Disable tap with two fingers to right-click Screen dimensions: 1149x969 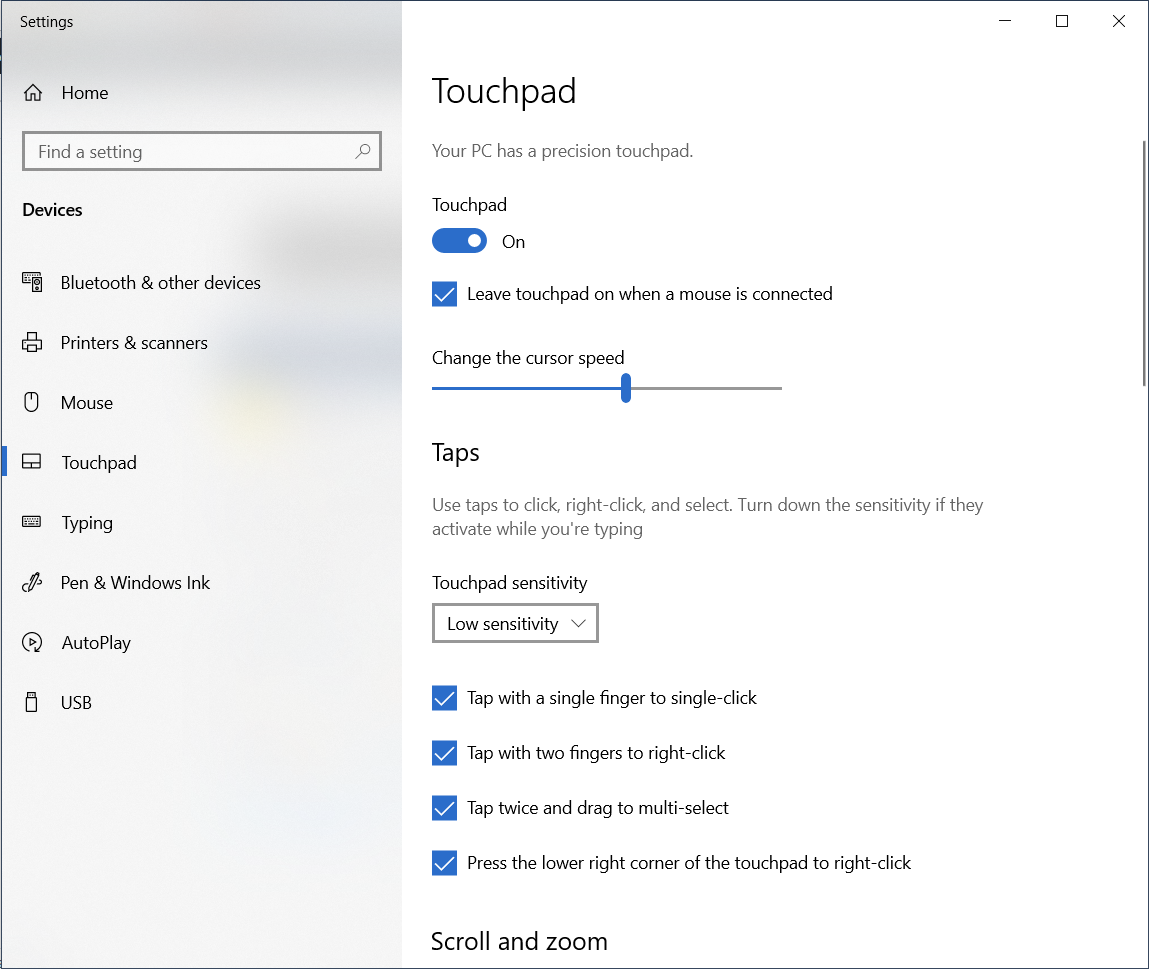click(445, 753)
